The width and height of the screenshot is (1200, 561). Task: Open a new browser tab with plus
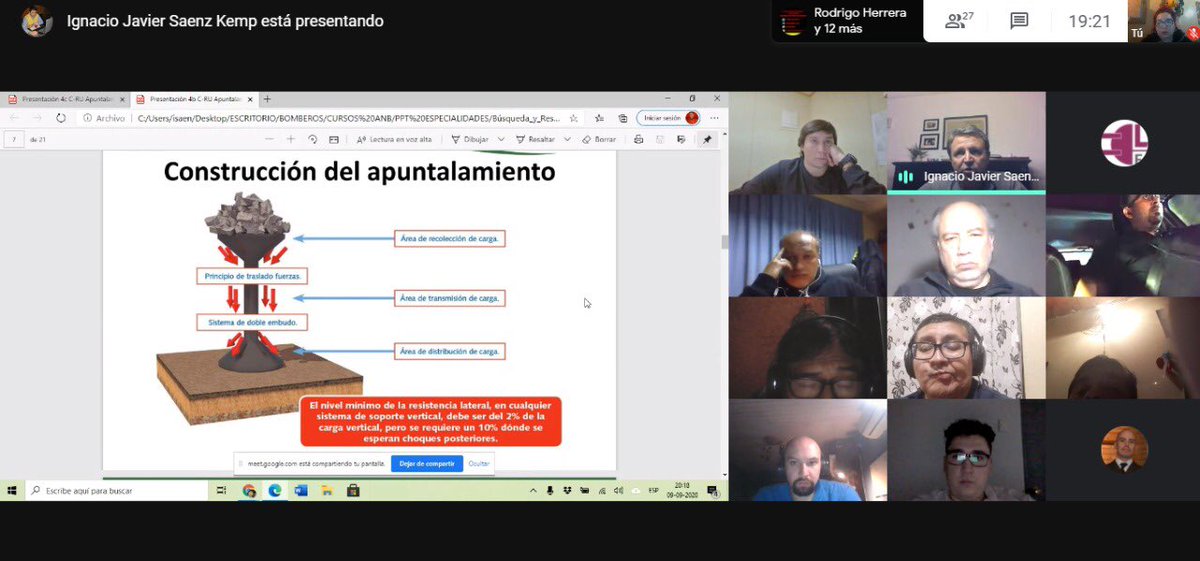coord(267,99)
